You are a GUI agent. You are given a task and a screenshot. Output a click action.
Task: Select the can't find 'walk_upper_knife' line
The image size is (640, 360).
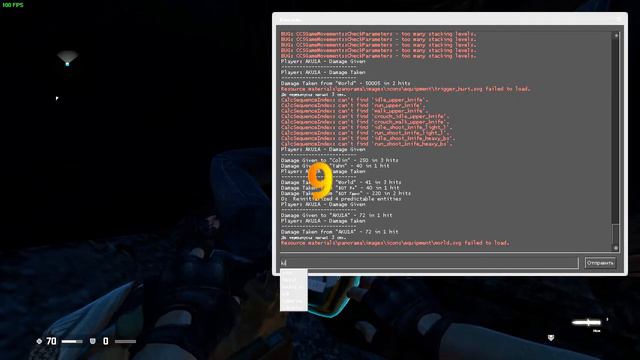(354, 111)
